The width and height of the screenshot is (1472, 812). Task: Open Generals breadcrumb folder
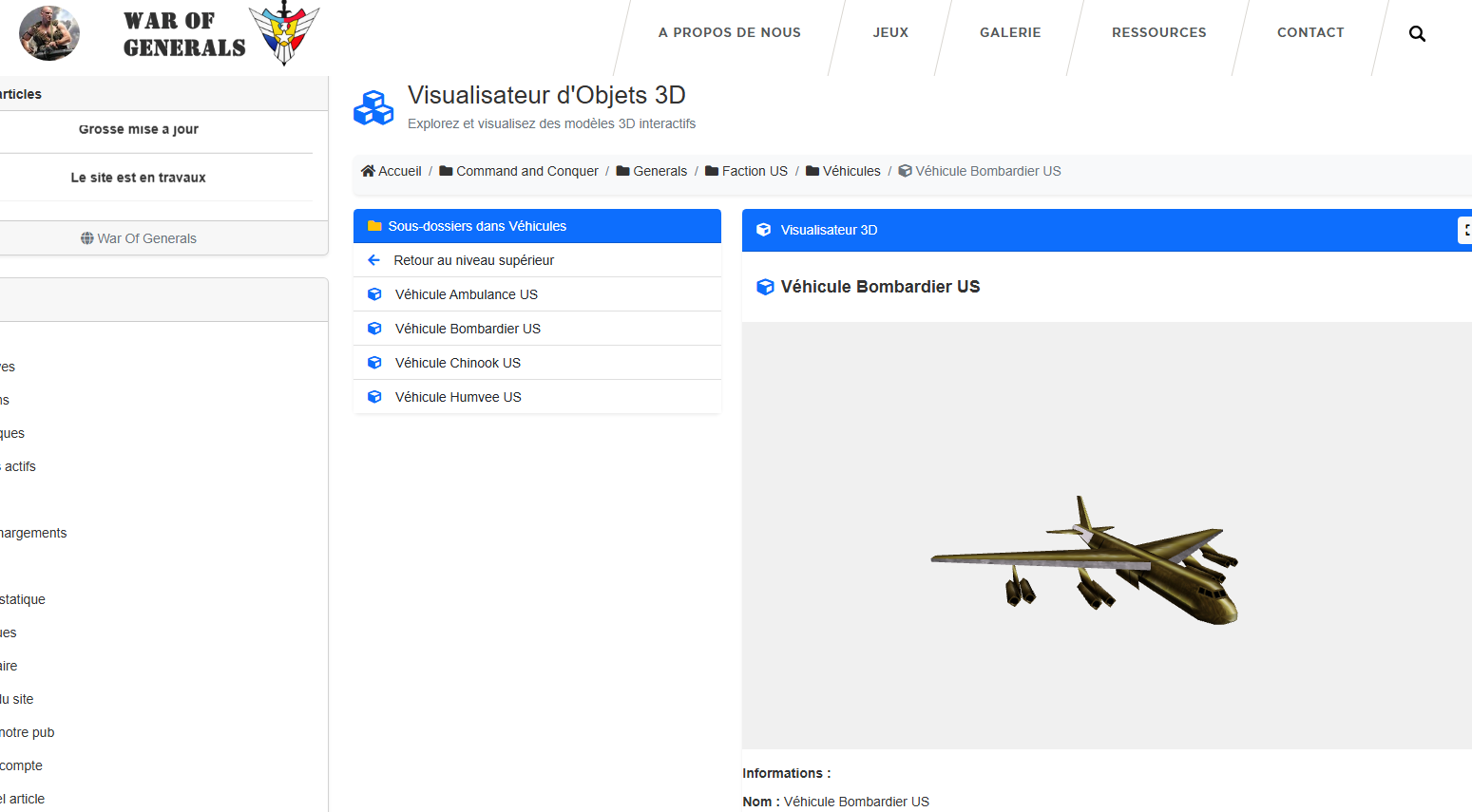tap(652, 171)
